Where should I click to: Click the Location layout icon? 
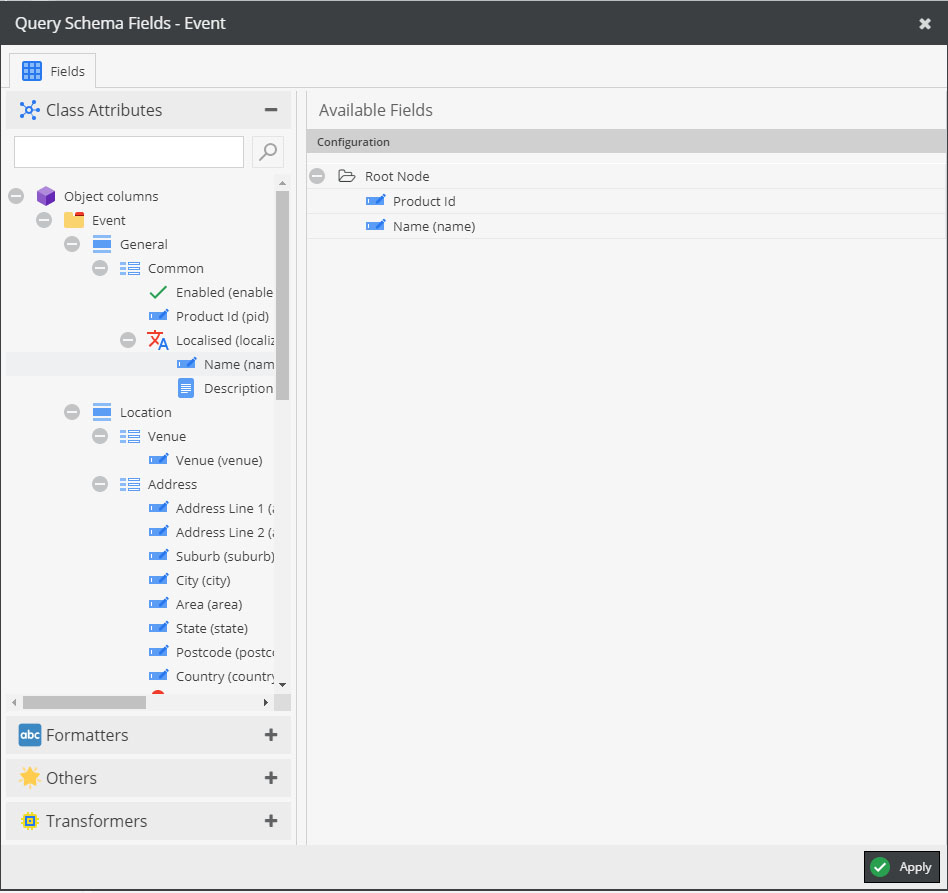pos(102,412)
